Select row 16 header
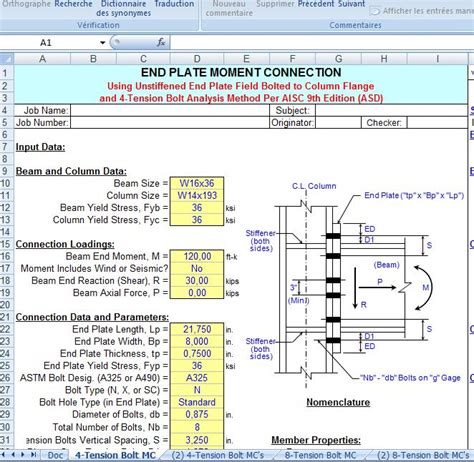 click(6, 256)
